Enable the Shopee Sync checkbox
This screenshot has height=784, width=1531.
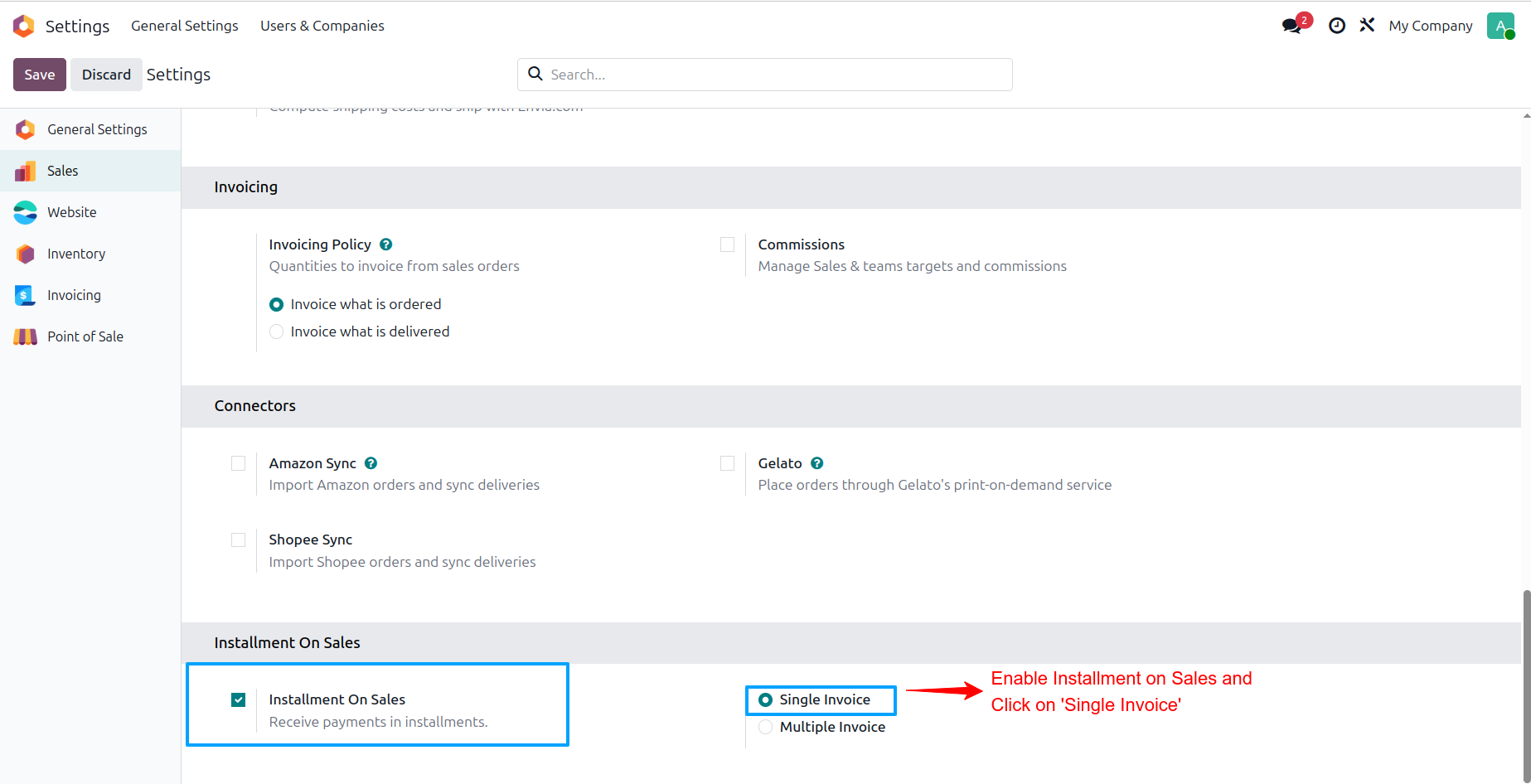pos(239,540)
